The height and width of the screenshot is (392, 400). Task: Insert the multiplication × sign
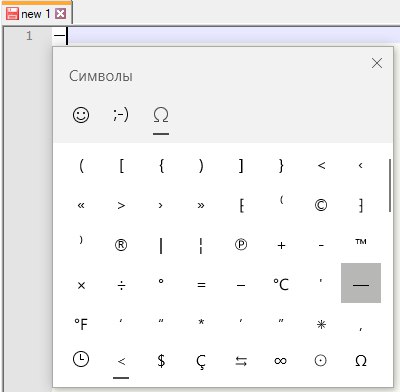81,285
